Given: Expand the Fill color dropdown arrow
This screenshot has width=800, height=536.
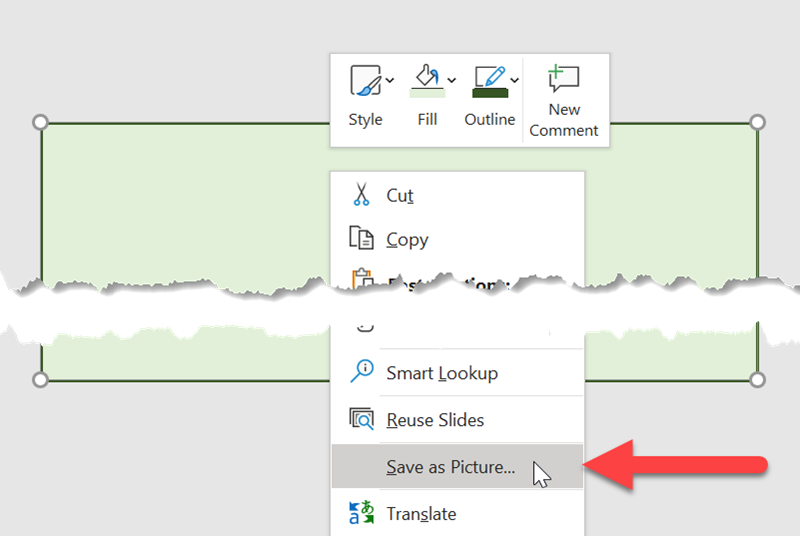Looking at the screenshot, I should pyautogui.click(x=452, y=80).
